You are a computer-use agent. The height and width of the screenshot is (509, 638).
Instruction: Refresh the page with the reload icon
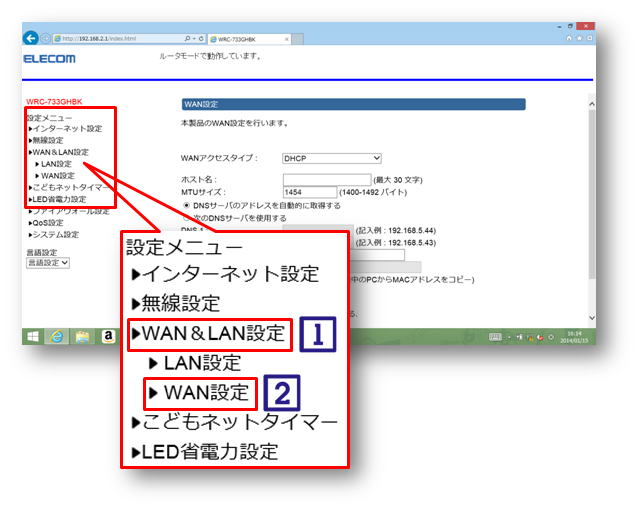pos(201,39)
